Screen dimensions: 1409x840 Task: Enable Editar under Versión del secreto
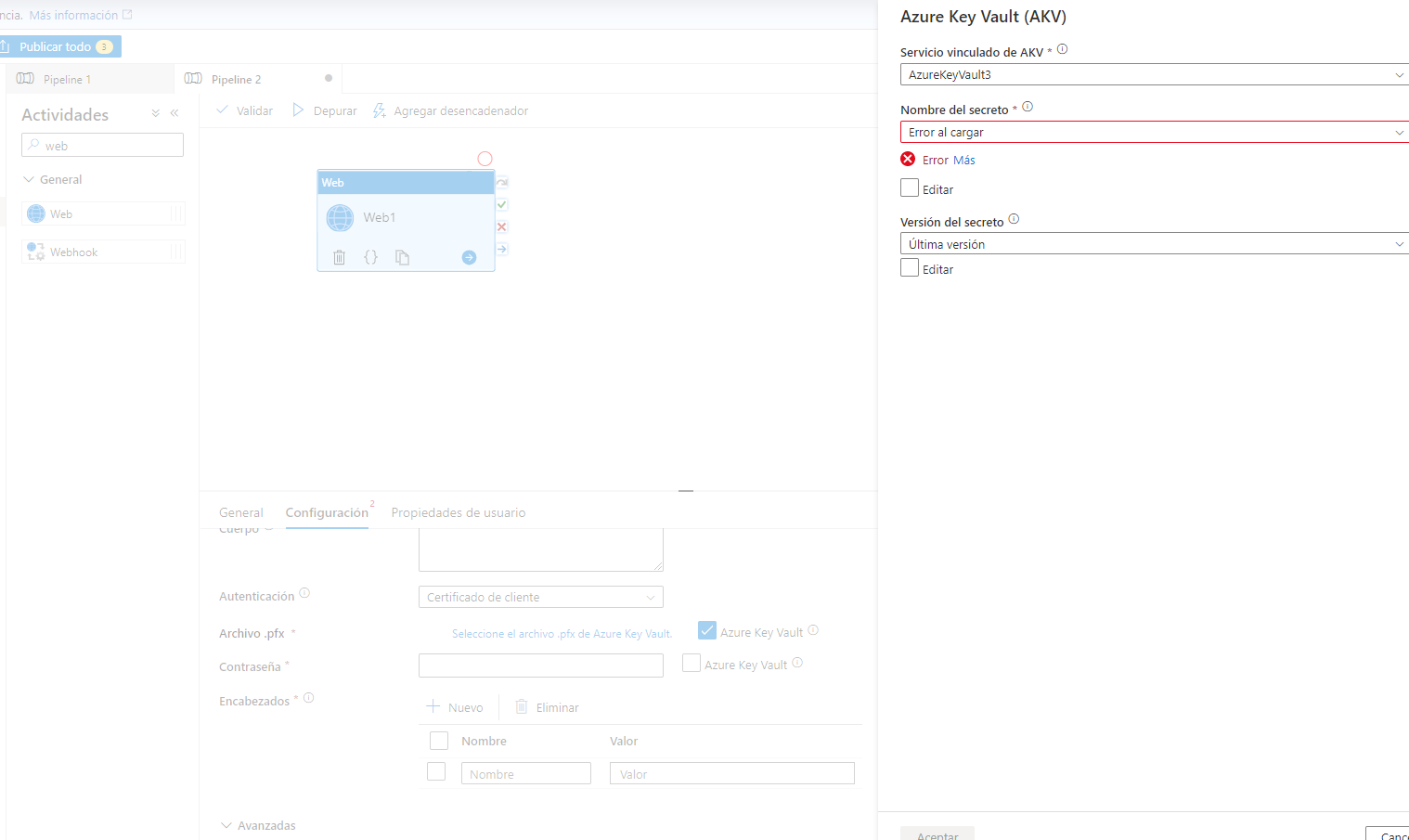click(910, 267)
